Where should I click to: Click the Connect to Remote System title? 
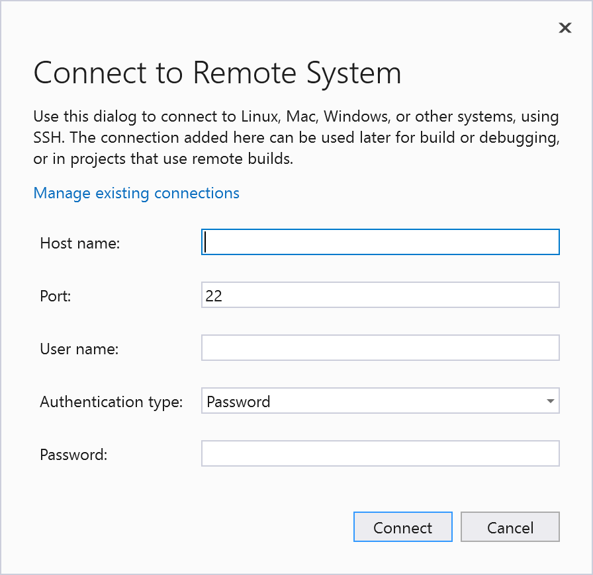(217, 73)
